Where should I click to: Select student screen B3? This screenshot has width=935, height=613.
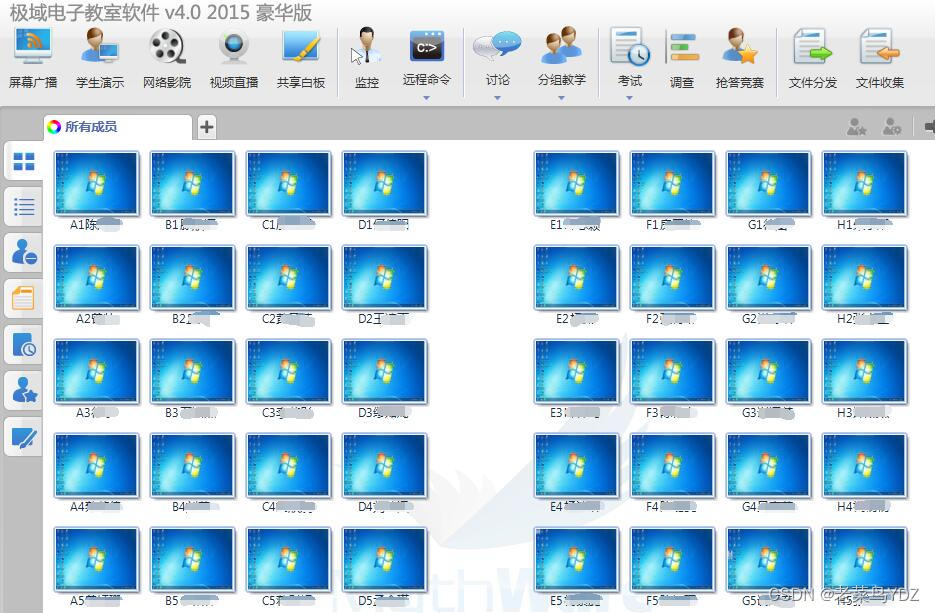point(192,372)
